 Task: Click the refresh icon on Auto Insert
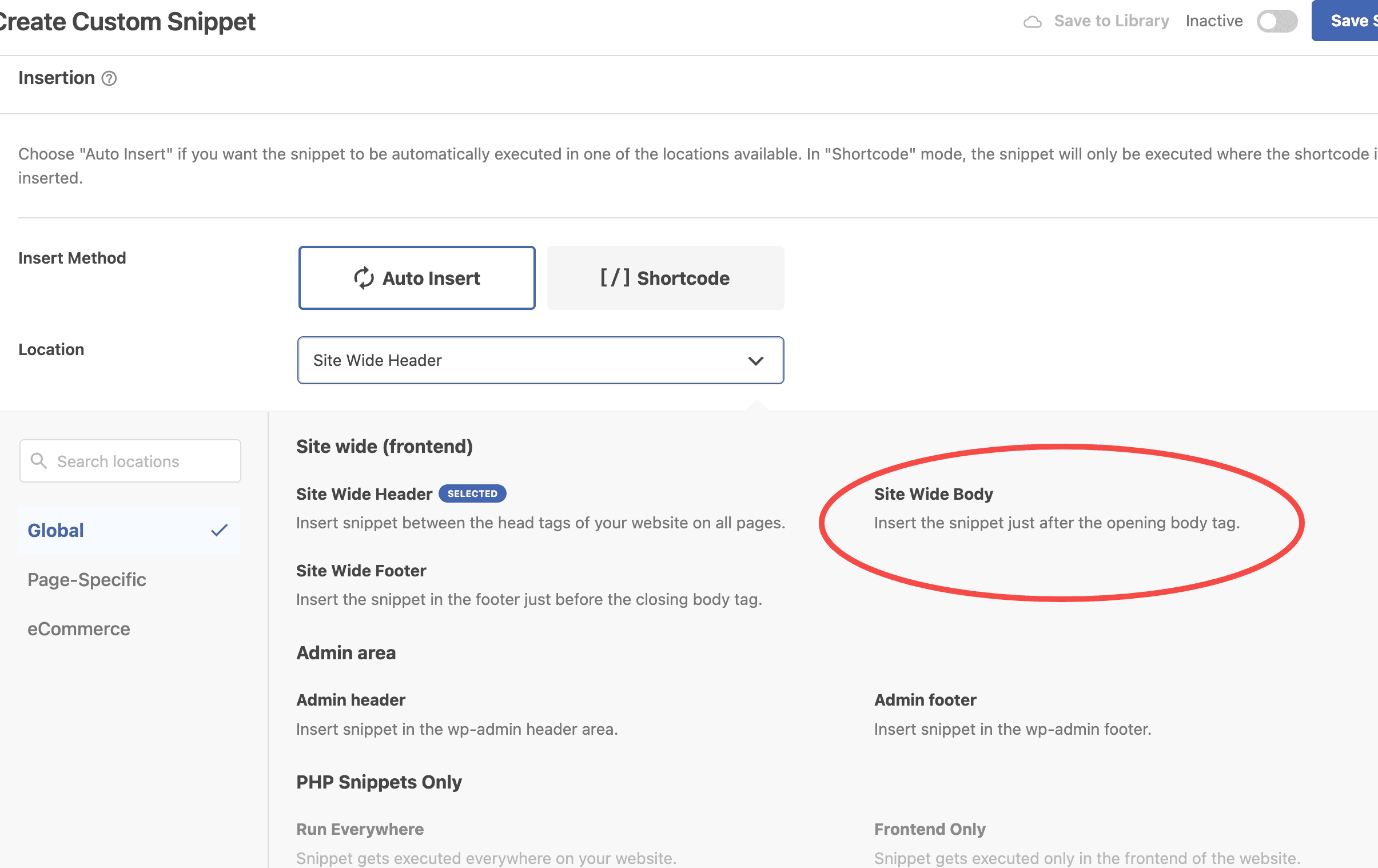(x=365, y=278)
